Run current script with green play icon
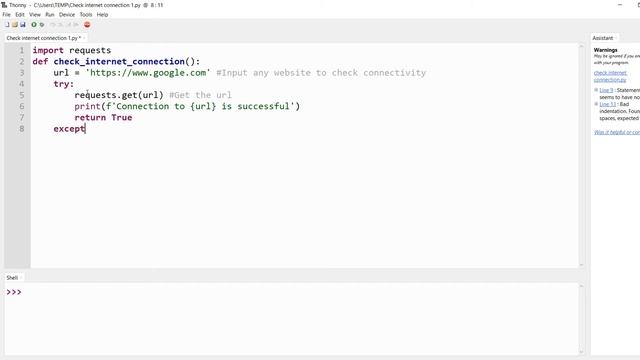 click(x=34, y=24)
